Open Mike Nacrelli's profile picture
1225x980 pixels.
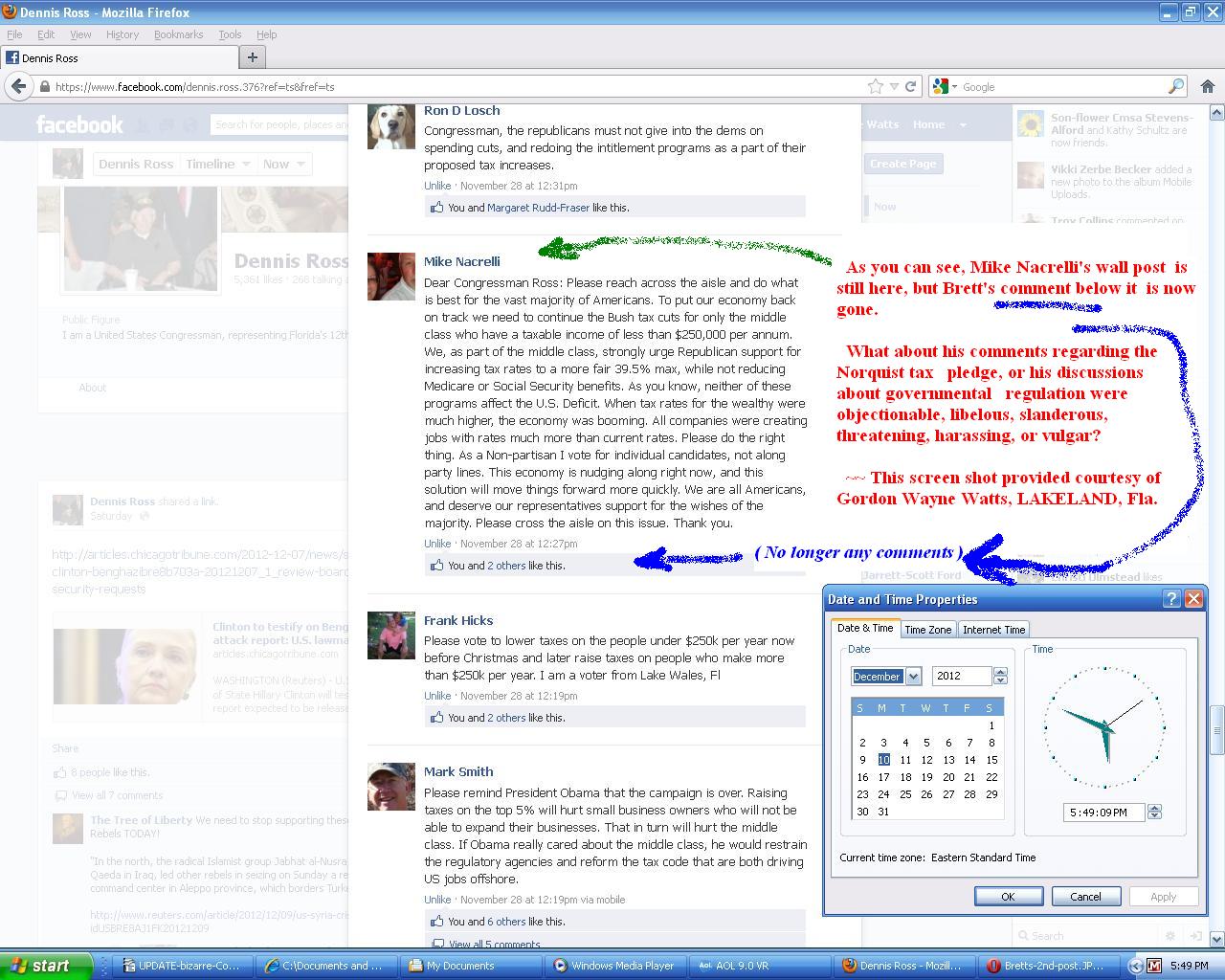391,277
